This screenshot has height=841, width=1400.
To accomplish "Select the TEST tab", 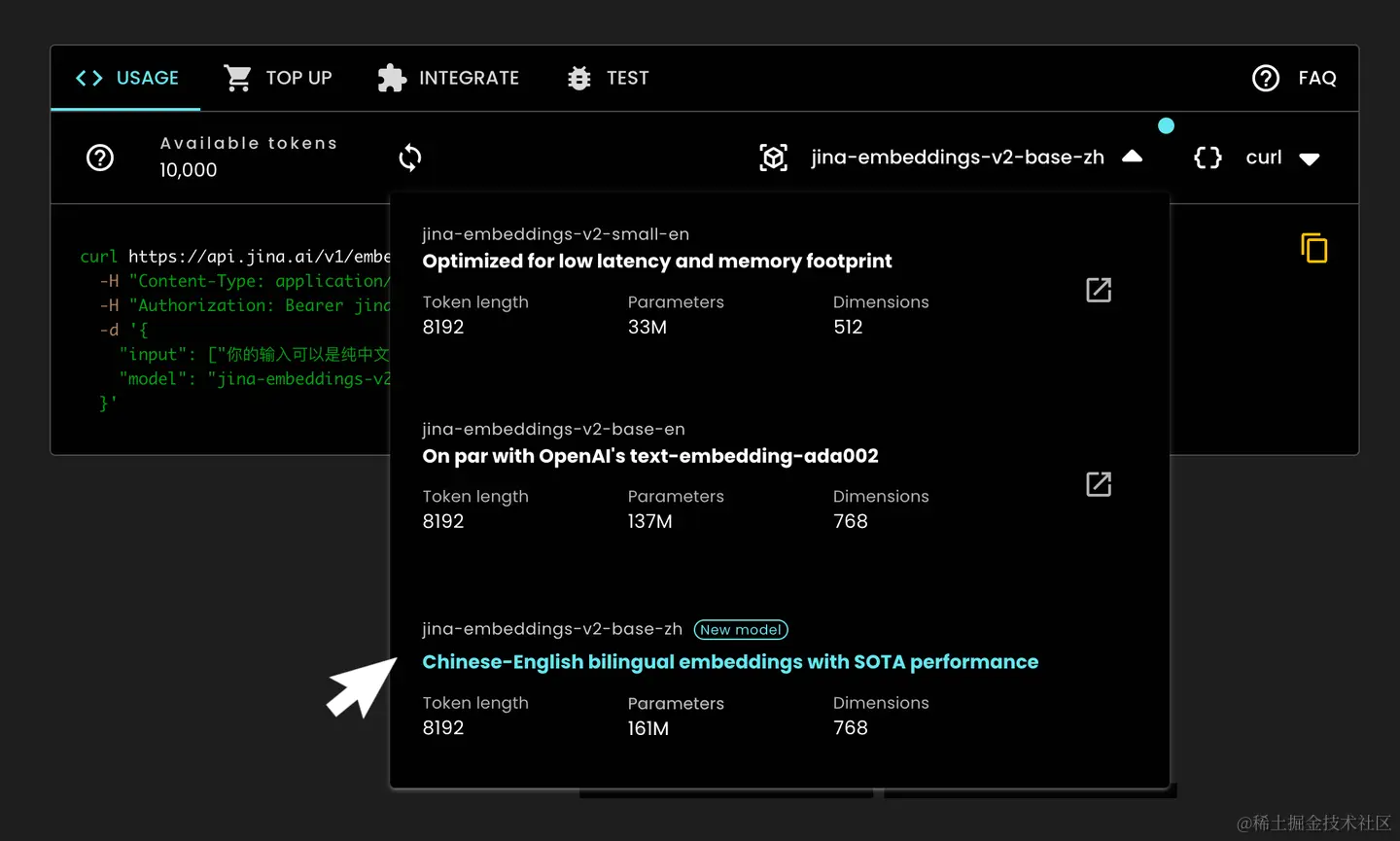I will [x=608, y=78].
